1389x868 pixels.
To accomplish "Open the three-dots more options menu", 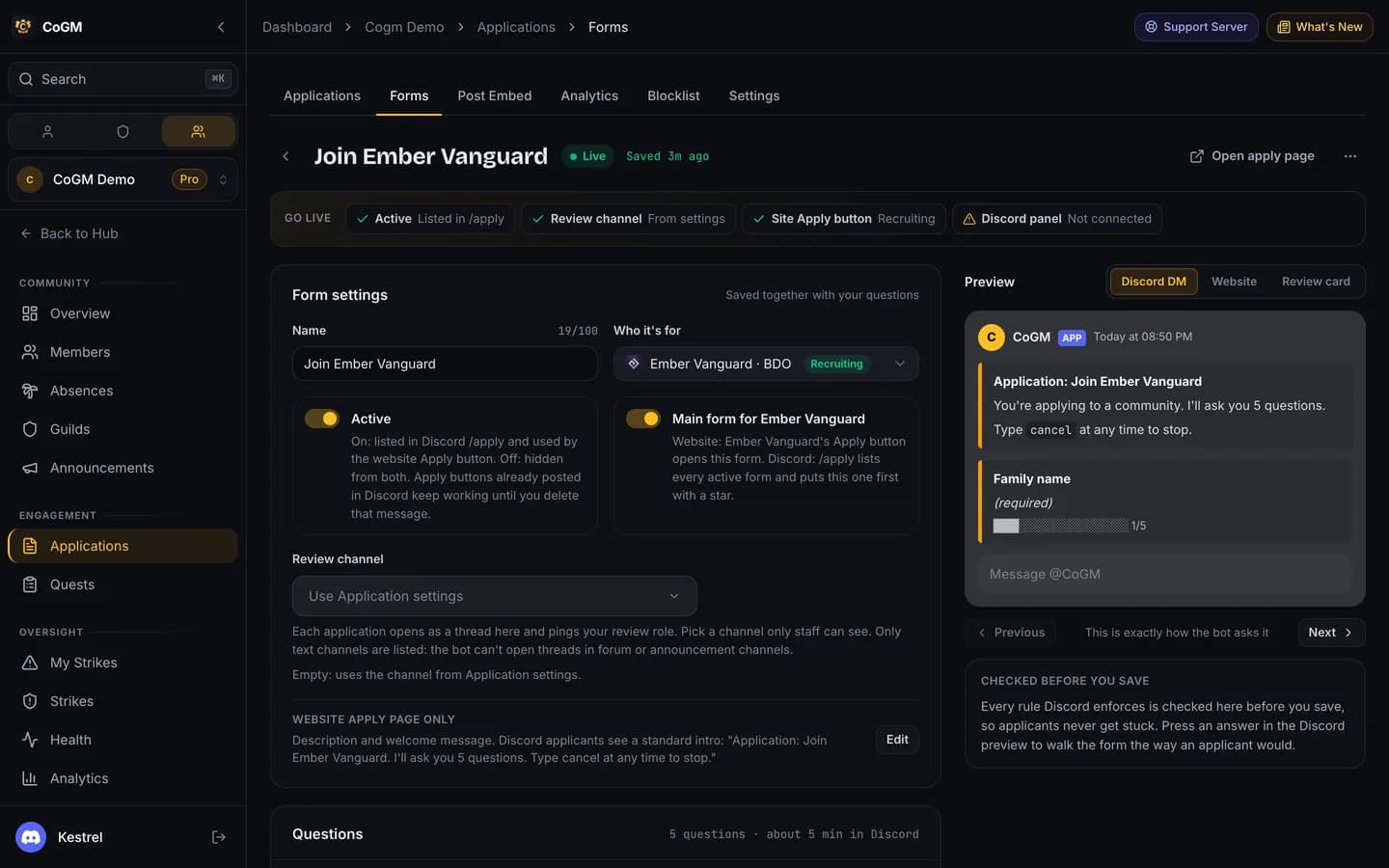I will (x=1349, y=156).
